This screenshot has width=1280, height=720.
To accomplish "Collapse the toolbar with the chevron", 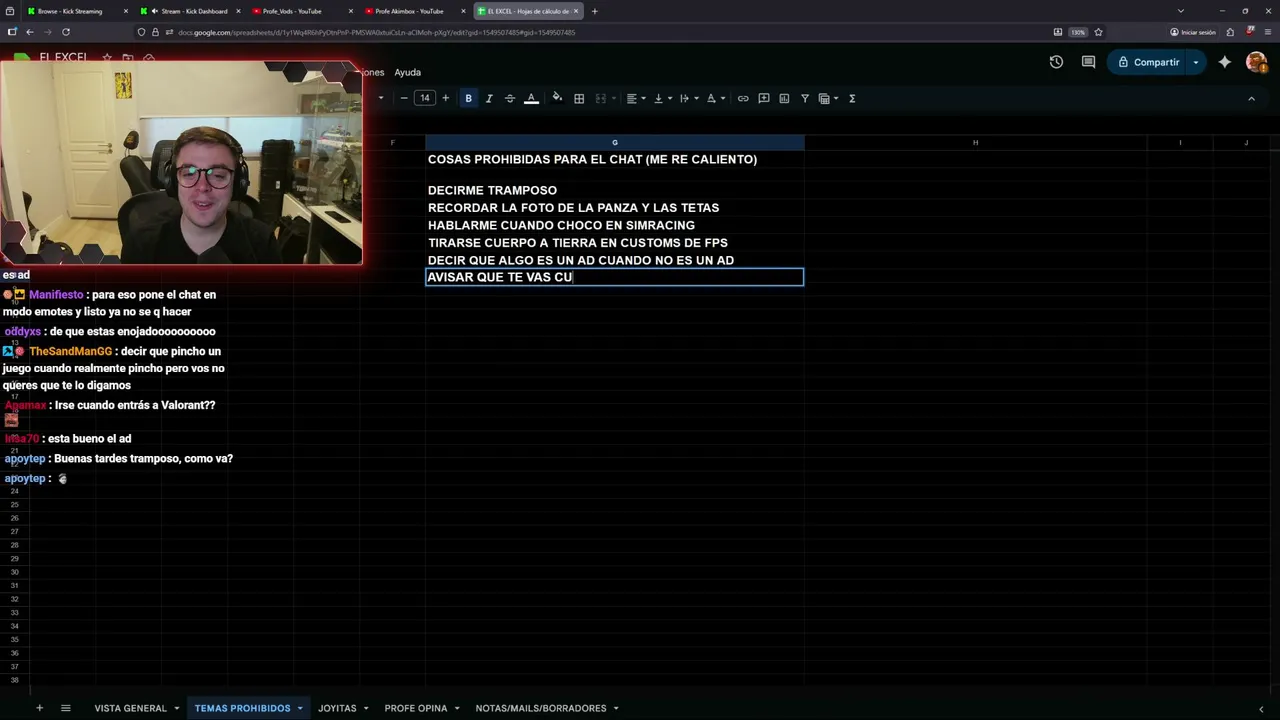I will pos(1251,98).
